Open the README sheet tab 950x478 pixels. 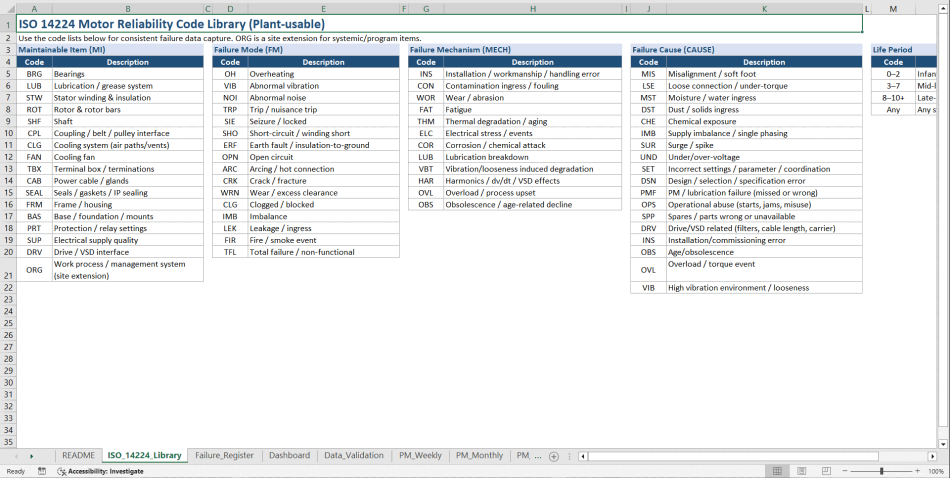coord(78,456)
